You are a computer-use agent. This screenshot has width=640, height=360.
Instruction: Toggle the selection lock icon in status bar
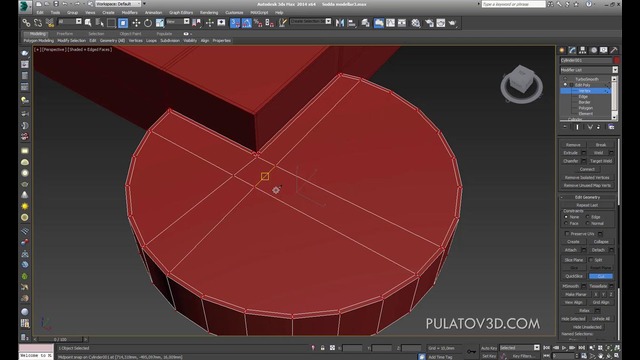pos(322,348)
